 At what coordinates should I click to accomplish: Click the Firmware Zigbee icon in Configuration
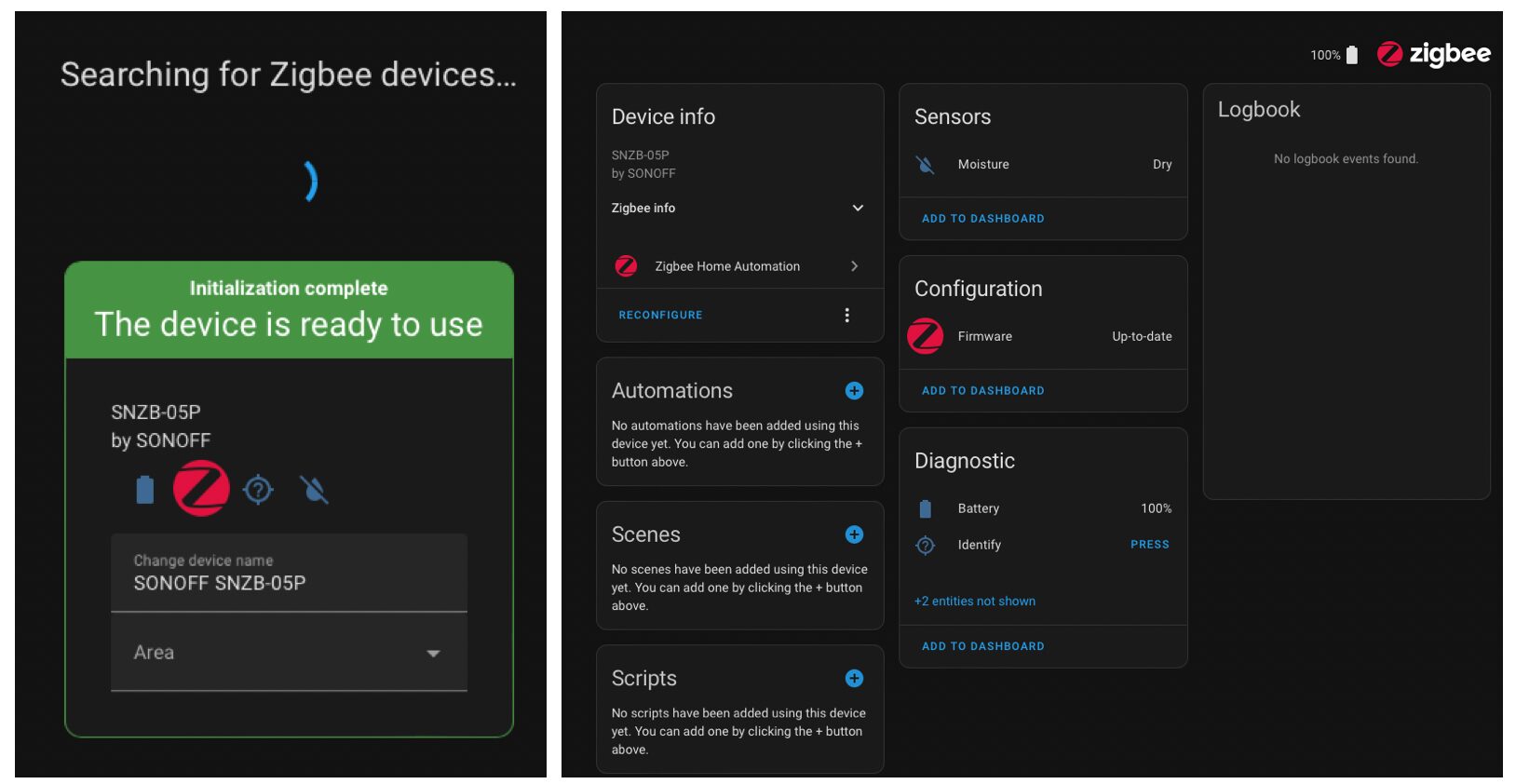tap(926, 336)
